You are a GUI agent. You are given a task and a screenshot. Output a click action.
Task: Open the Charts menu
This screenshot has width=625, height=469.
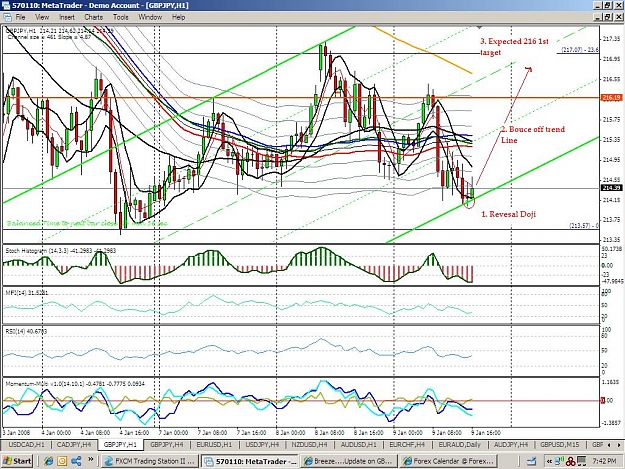click(x=94, y=17)
